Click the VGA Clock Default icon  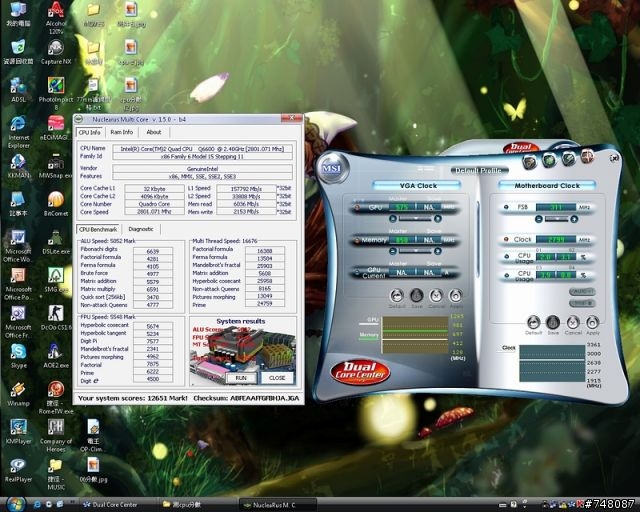397,295
